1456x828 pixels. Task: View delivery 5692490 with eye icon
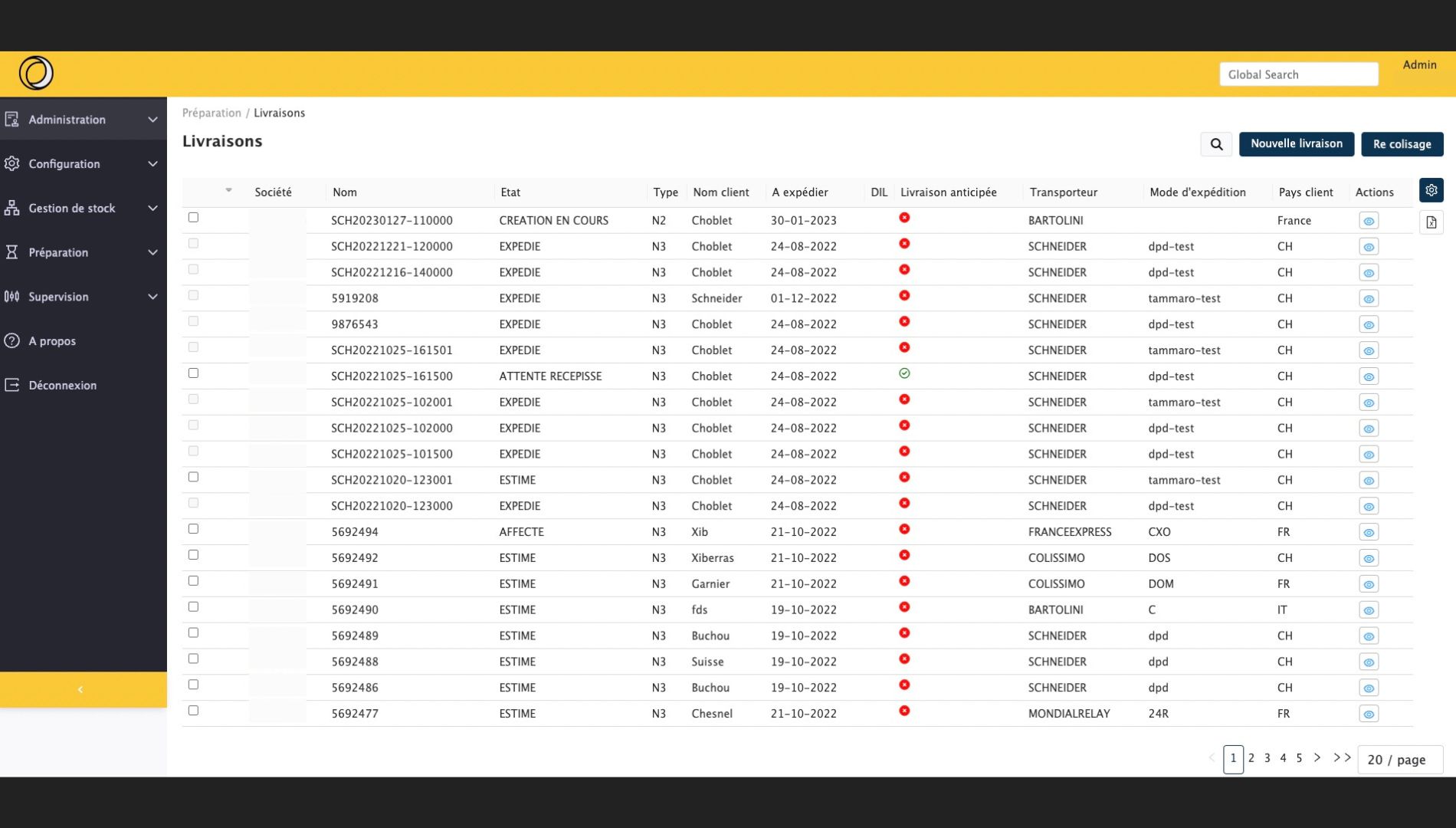1369,610
